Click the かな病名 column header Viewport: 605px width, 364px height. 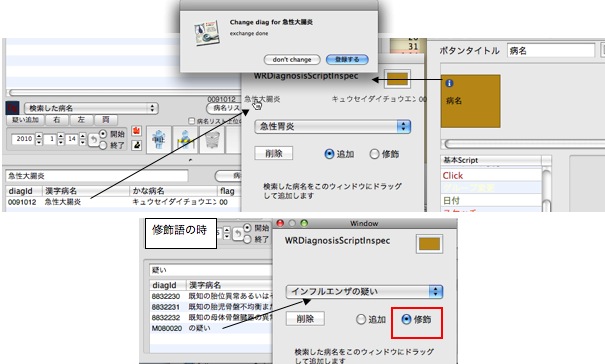[174, 191]
